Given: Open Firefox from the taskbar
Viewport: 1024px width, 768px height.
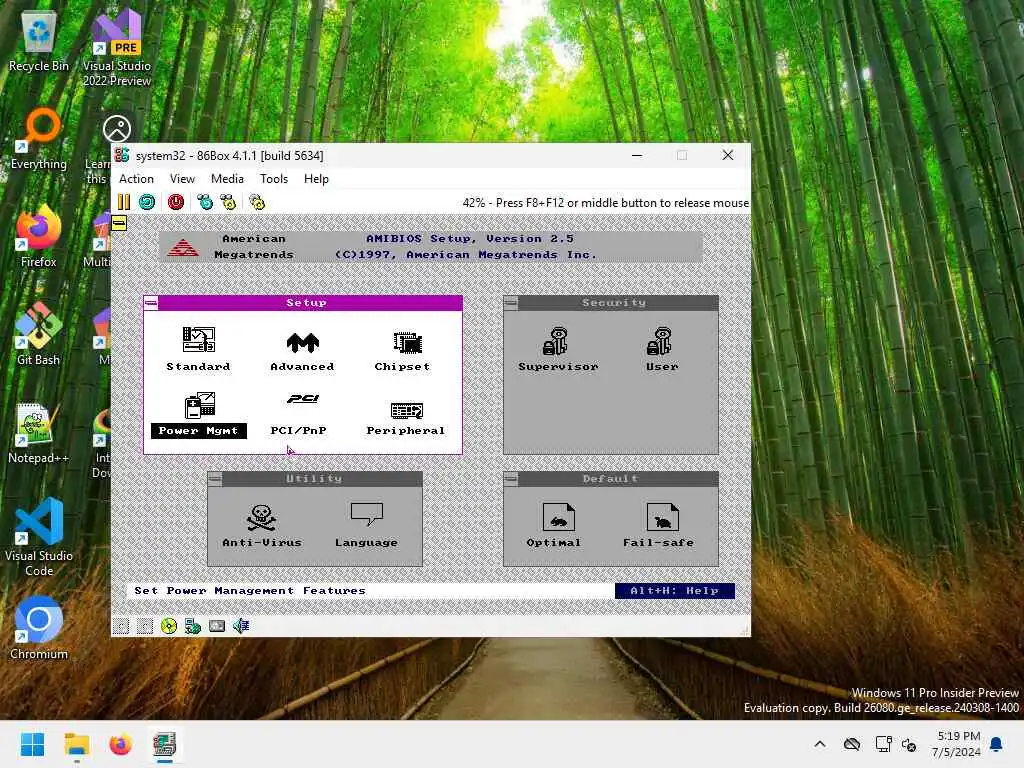Looking at the screenshot, I should (121, 744).
